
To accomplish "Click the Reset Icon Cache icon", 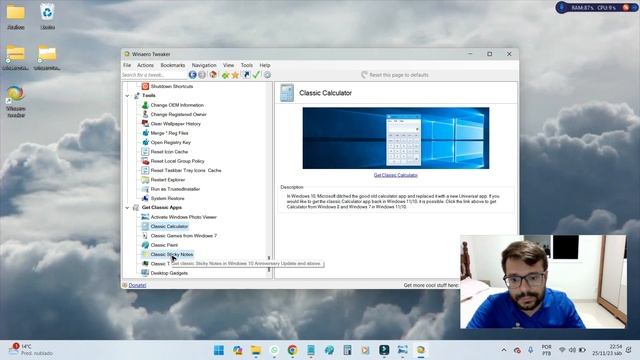I will tap(145, 151).
